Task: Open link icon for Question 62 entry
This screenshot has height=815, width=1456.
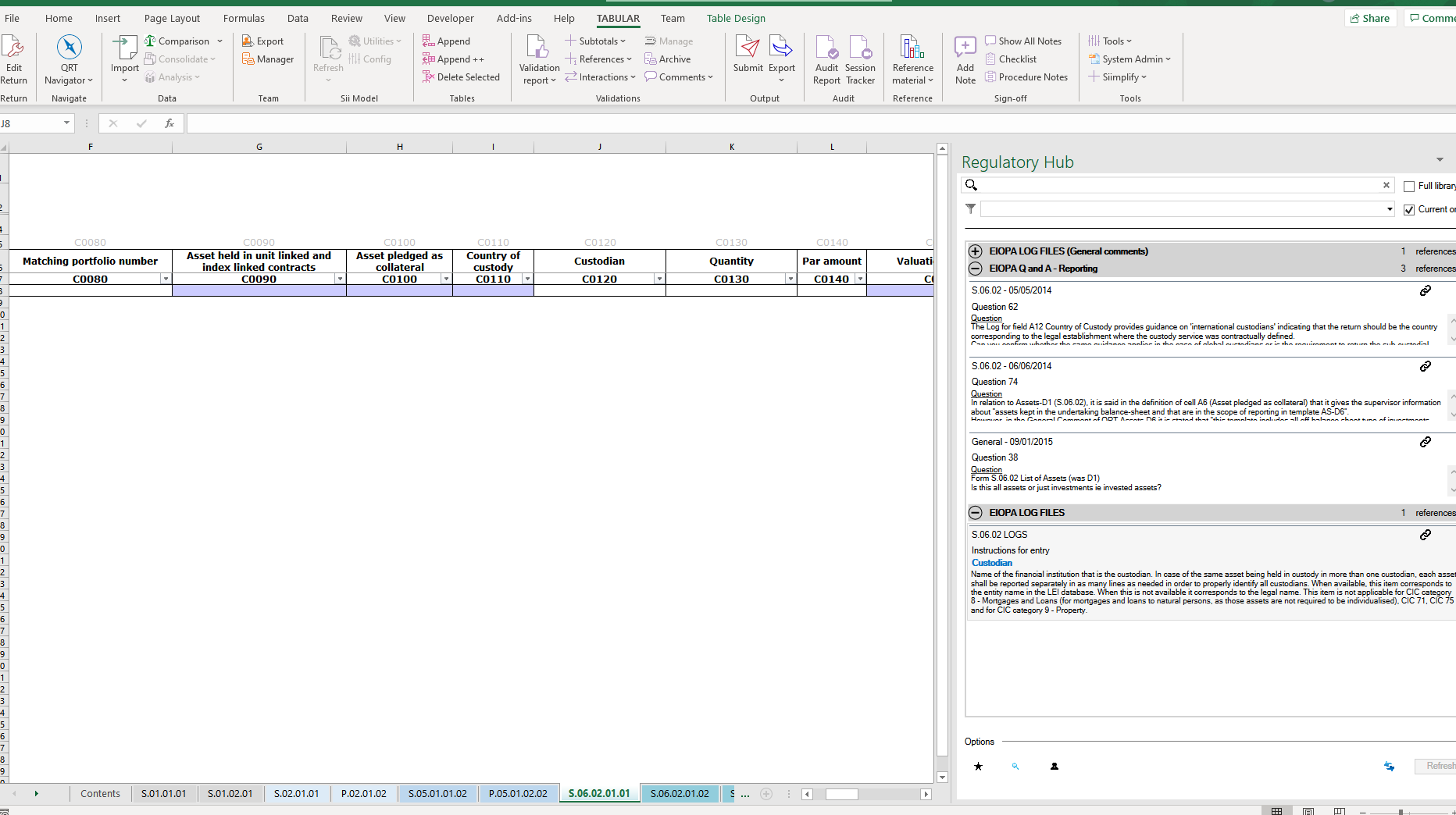Action: (x=1426, y=290)
